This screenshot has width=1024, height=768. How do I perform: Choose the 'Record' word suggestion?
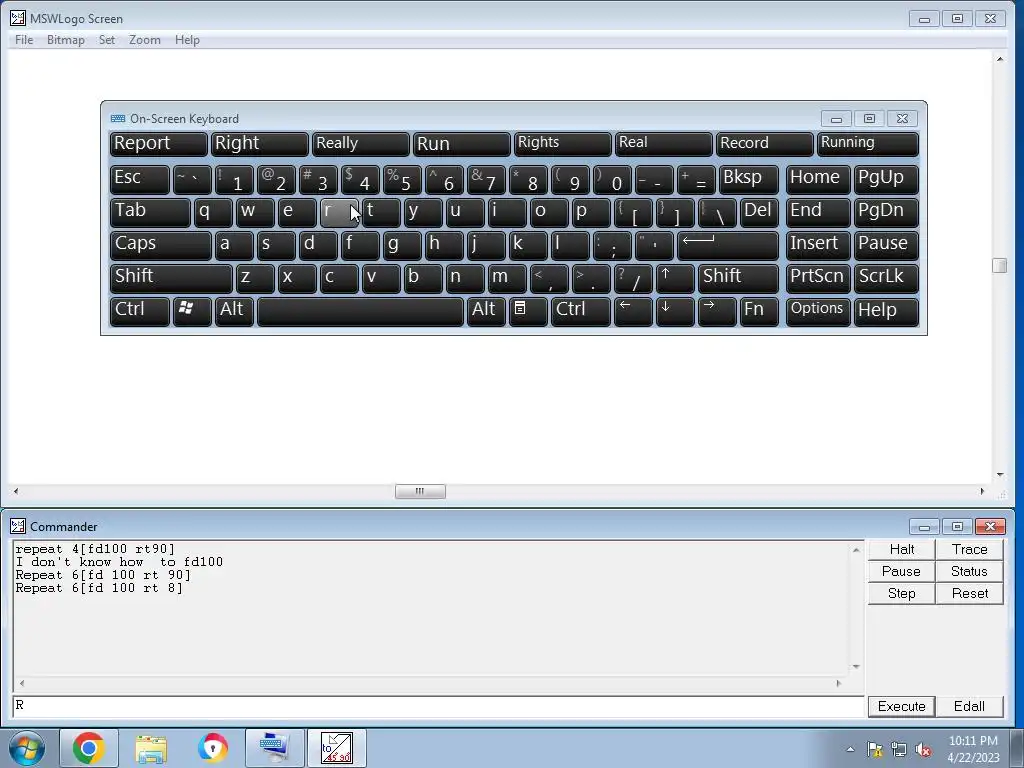point(764,144)
